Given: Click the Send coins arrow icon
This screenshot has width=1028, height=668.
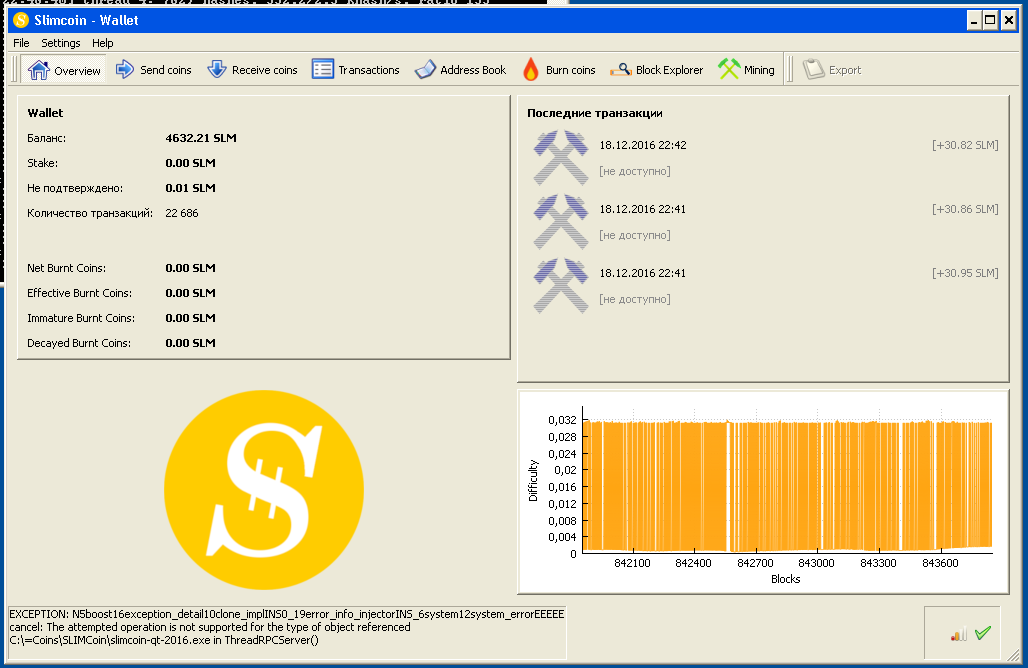Looking at the screenshot, I should (125, 69).
